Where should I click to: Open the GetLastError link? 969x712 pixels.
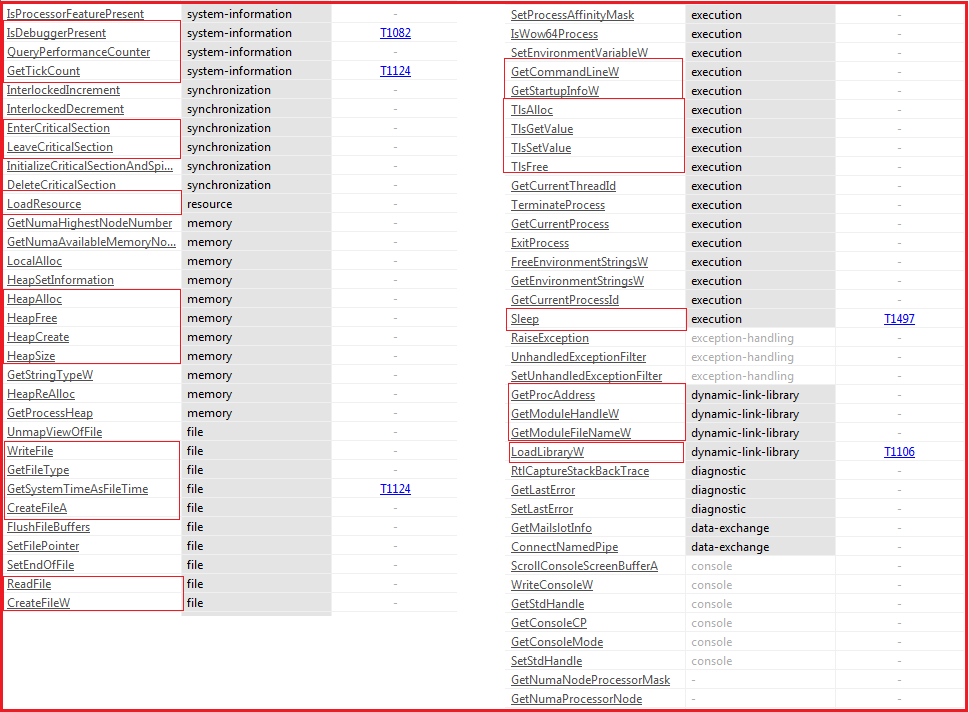coord(543,490)
